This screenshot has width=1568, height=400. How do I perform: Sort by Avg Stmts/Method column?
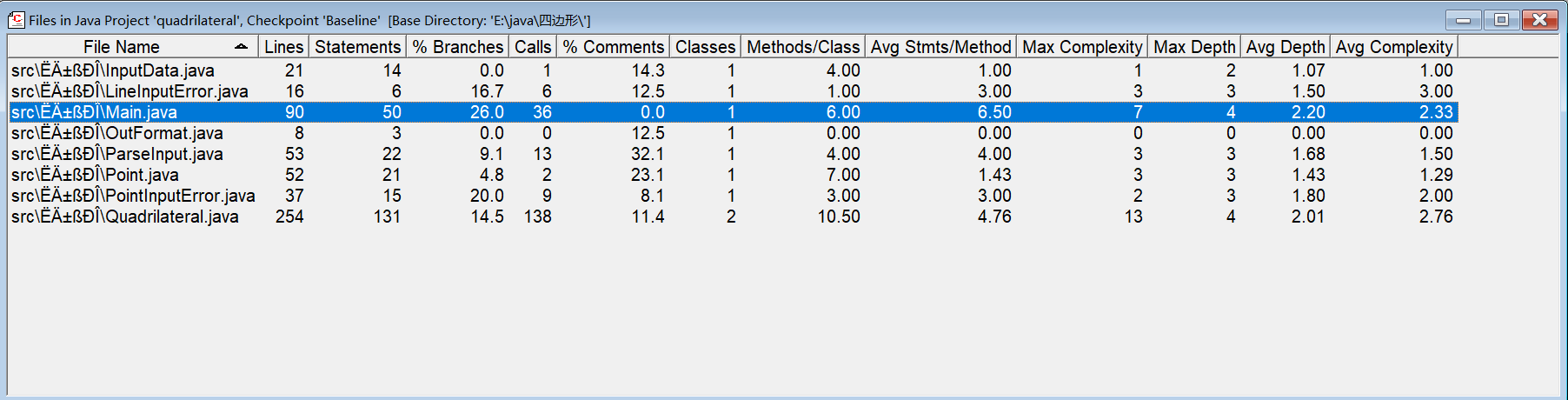pyautogui.click(x=940, y=47)
